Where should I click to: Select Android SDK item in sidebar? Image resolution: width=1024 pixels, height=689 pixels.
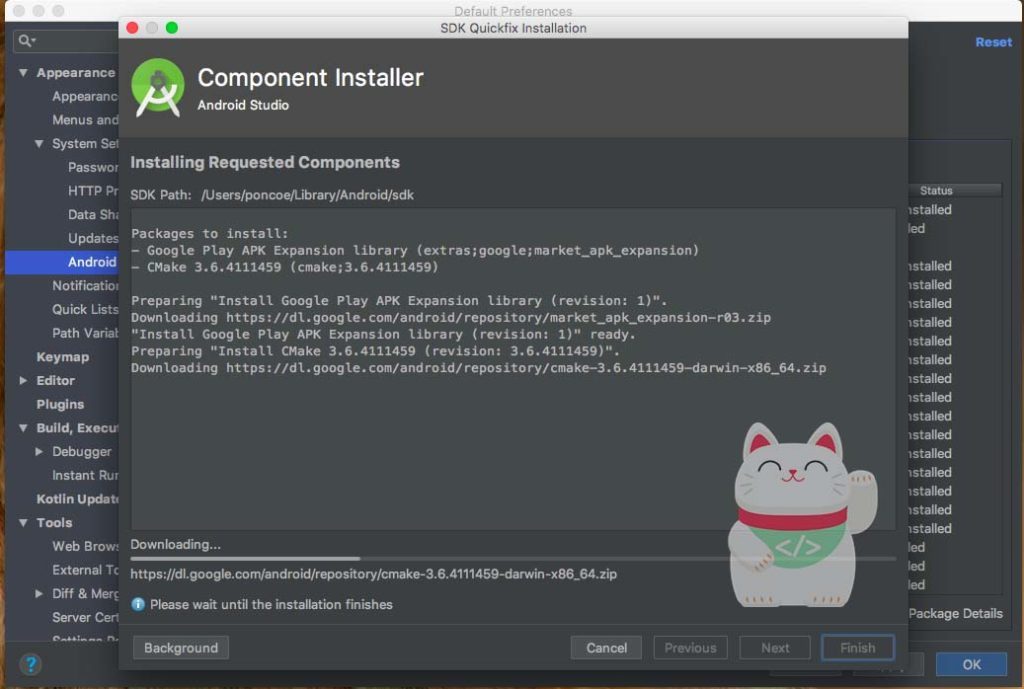[62, 262]
